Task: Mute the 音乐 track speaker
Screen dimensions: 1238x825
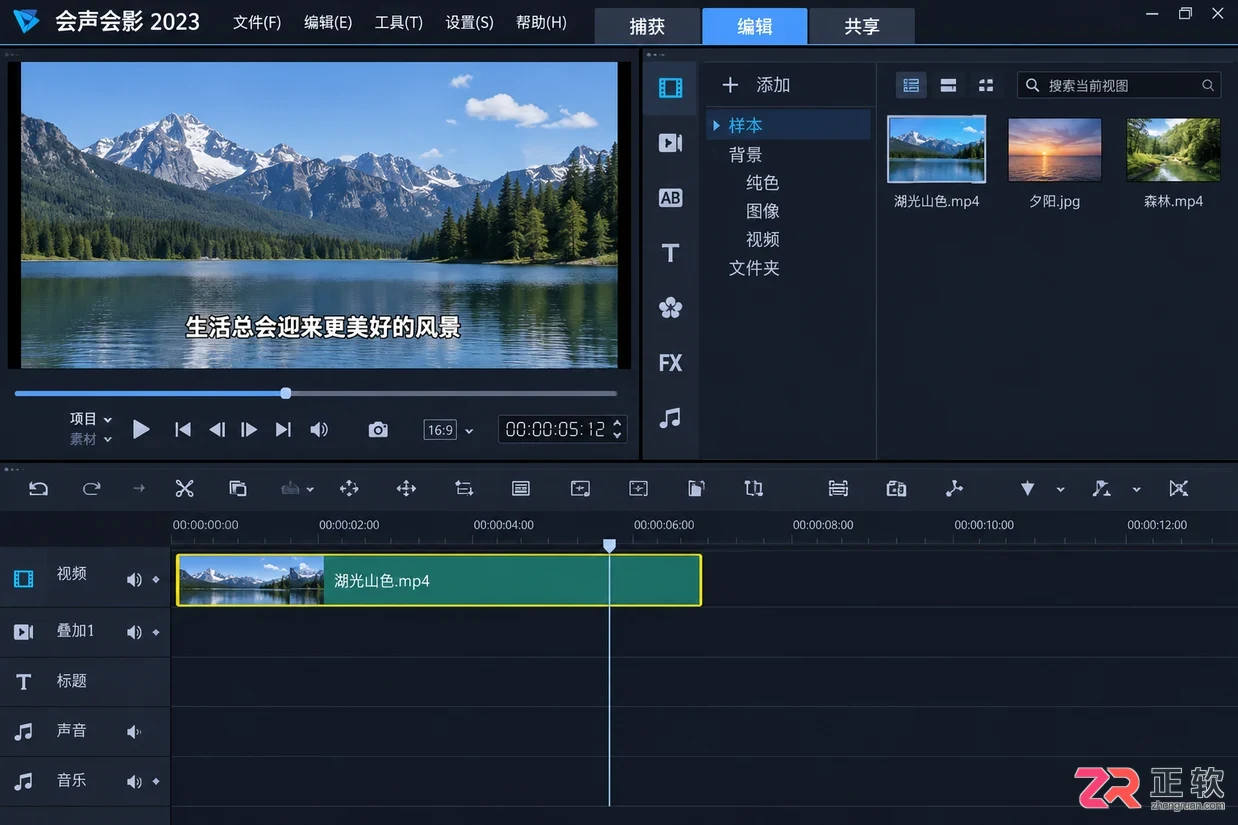Action: (134, 782)
